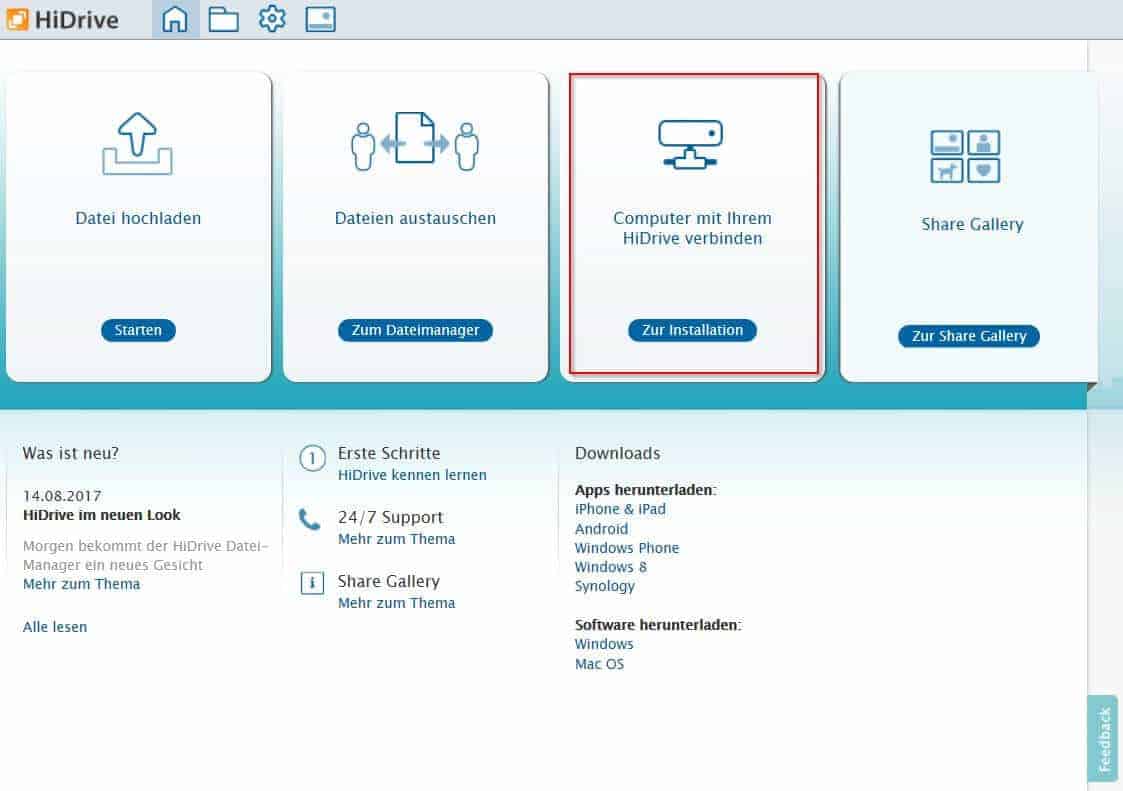This screenshot has width=1123, height=791.
Task: Click the file exchange people icon
Action: [x=415, y=141]
